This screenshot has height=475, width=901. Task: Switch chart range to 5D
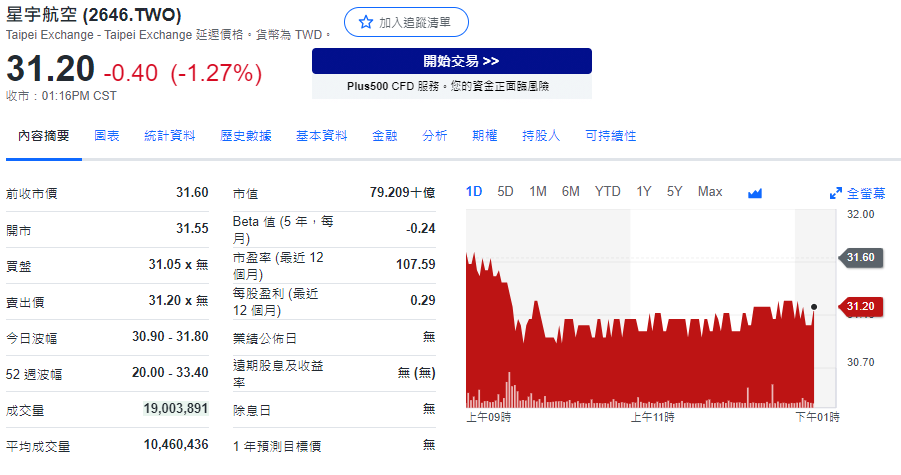click(x=505, y=192)
